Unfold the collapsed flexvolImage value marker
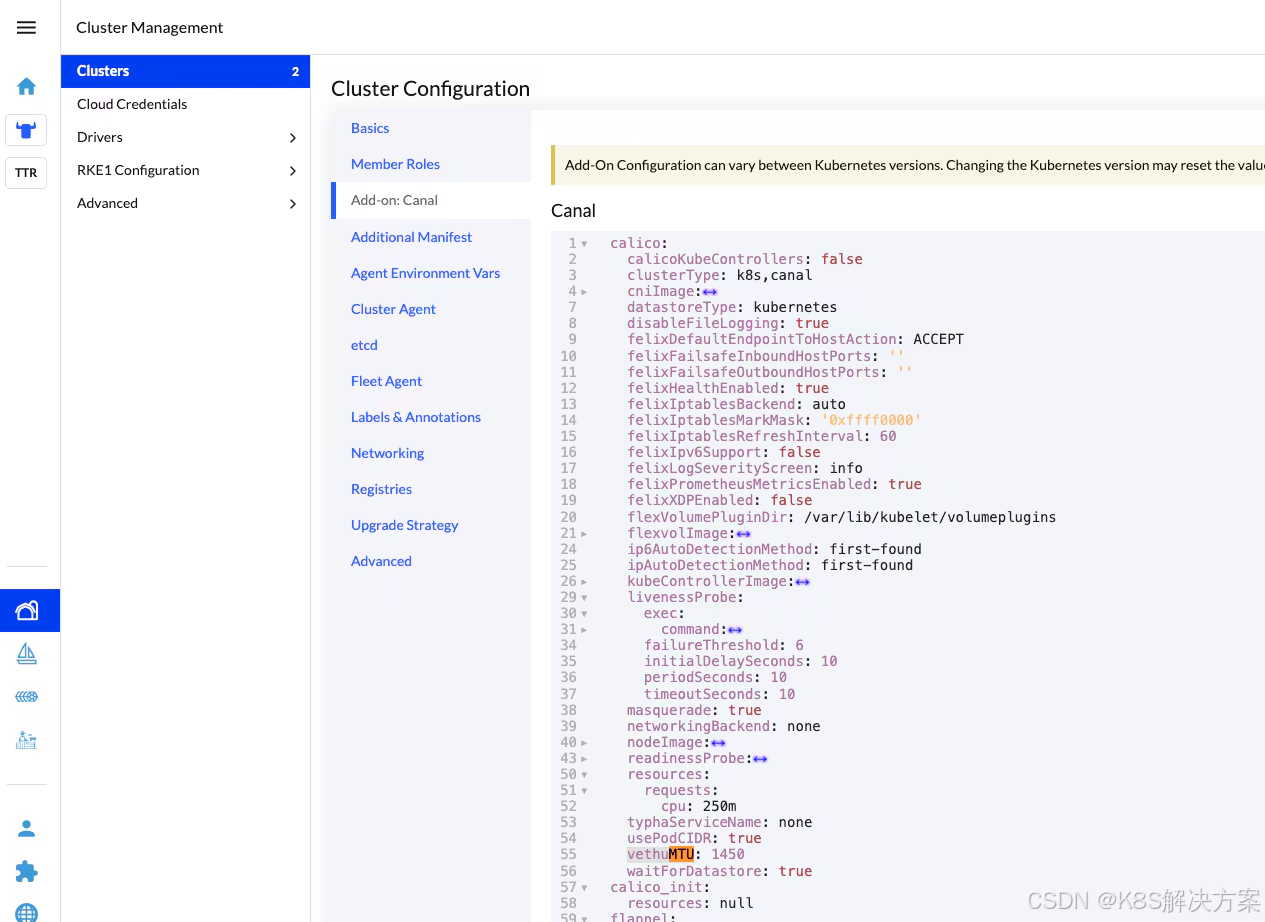 [x=743, y=533]
